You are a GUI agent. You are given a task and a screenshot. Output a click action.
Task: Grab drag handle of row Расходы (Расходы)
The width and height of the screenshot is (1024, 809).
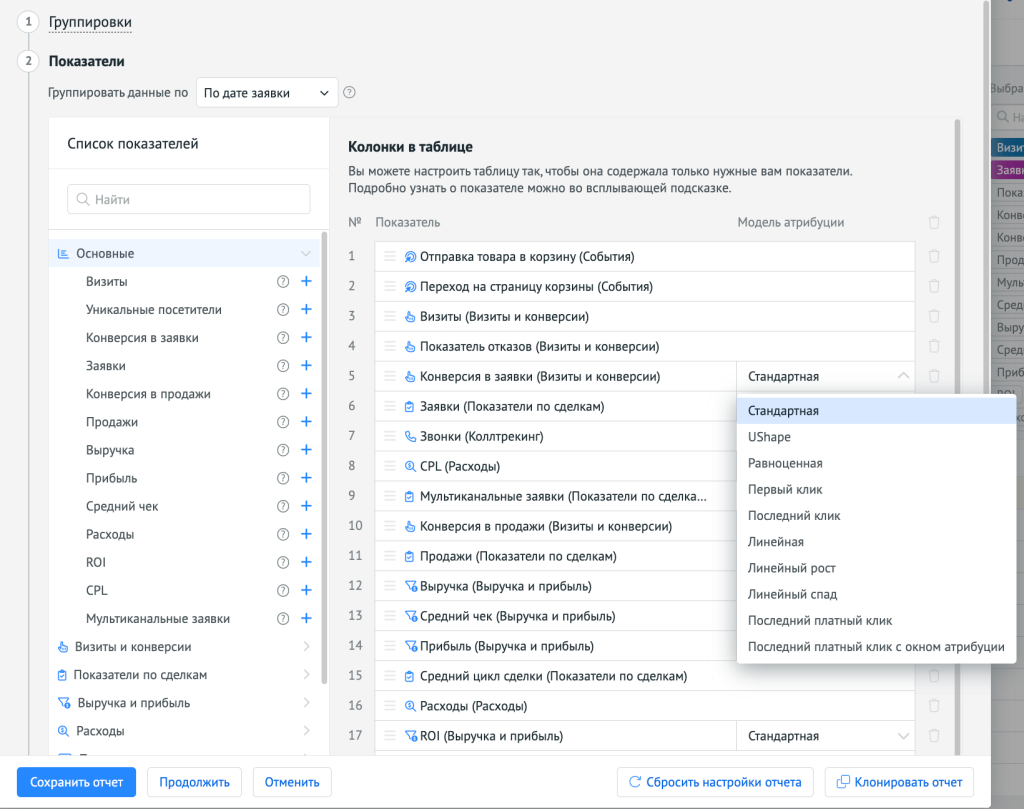(390, 706)
